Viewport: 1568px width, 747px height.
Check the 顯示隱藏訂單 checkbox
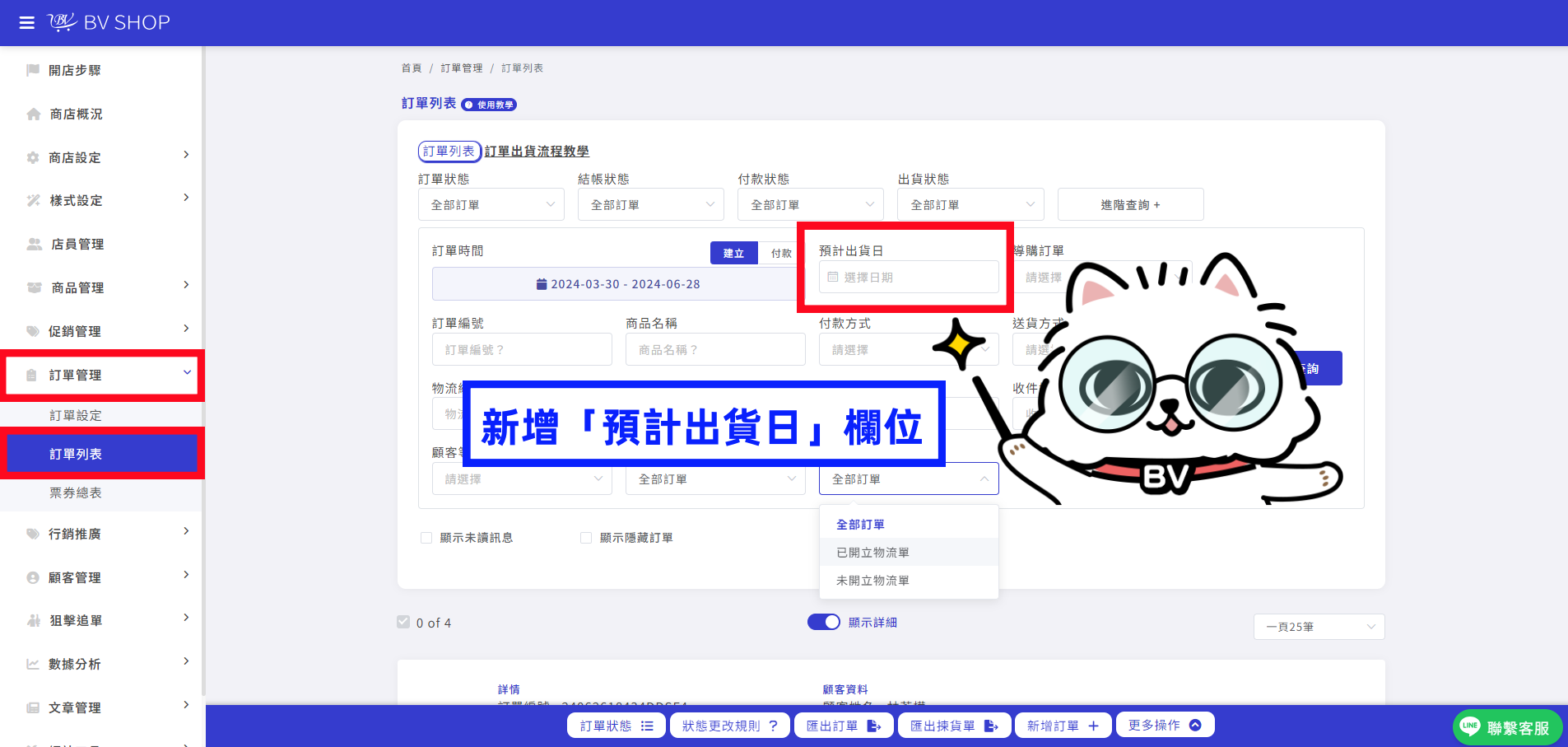click(586, 538)
